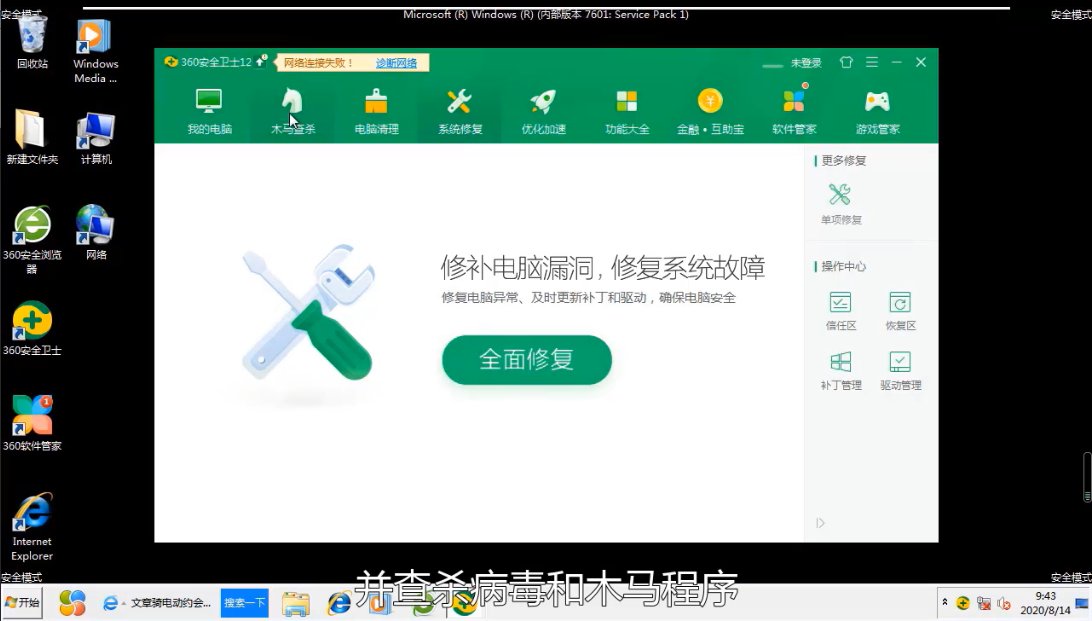
Task: Click the 诊断网络 link
Action: pyautogui.click(x=396, y=63)
